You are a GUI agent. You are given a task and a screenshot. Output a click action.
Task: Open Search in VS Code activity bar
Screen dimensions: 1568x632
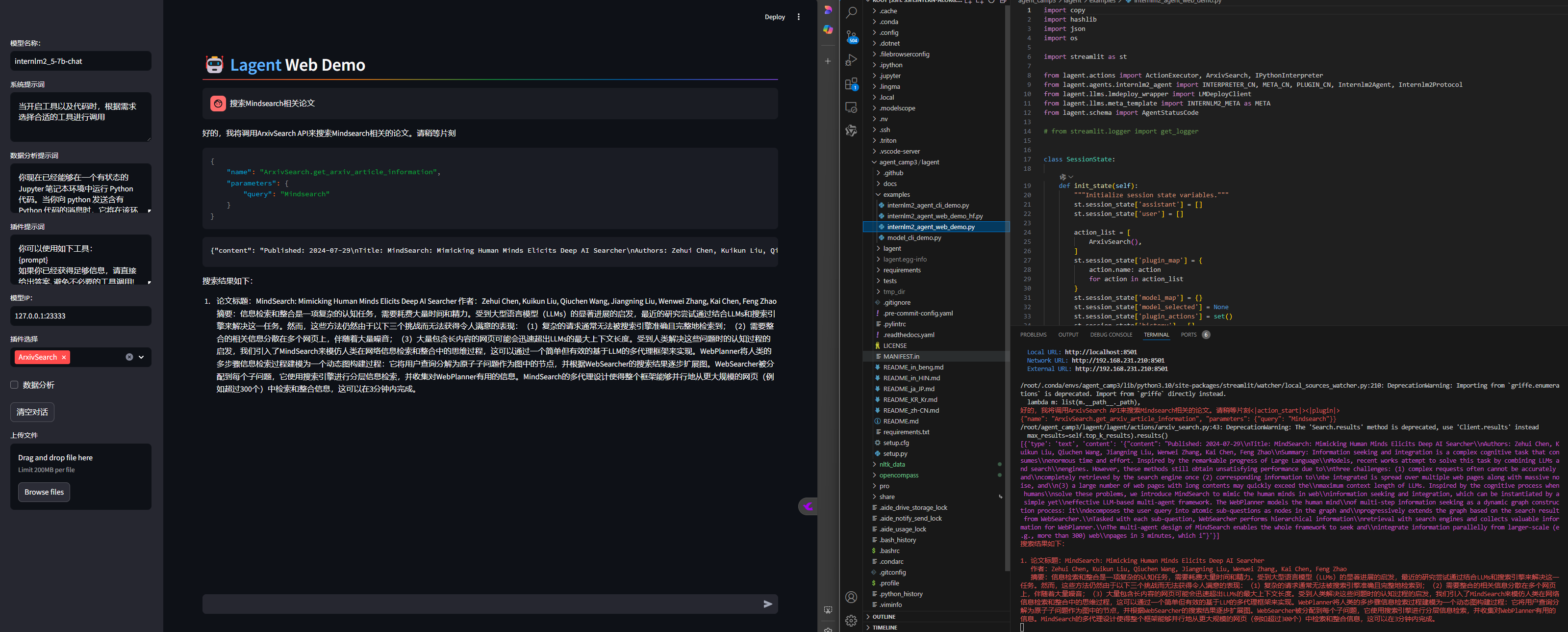852,12
